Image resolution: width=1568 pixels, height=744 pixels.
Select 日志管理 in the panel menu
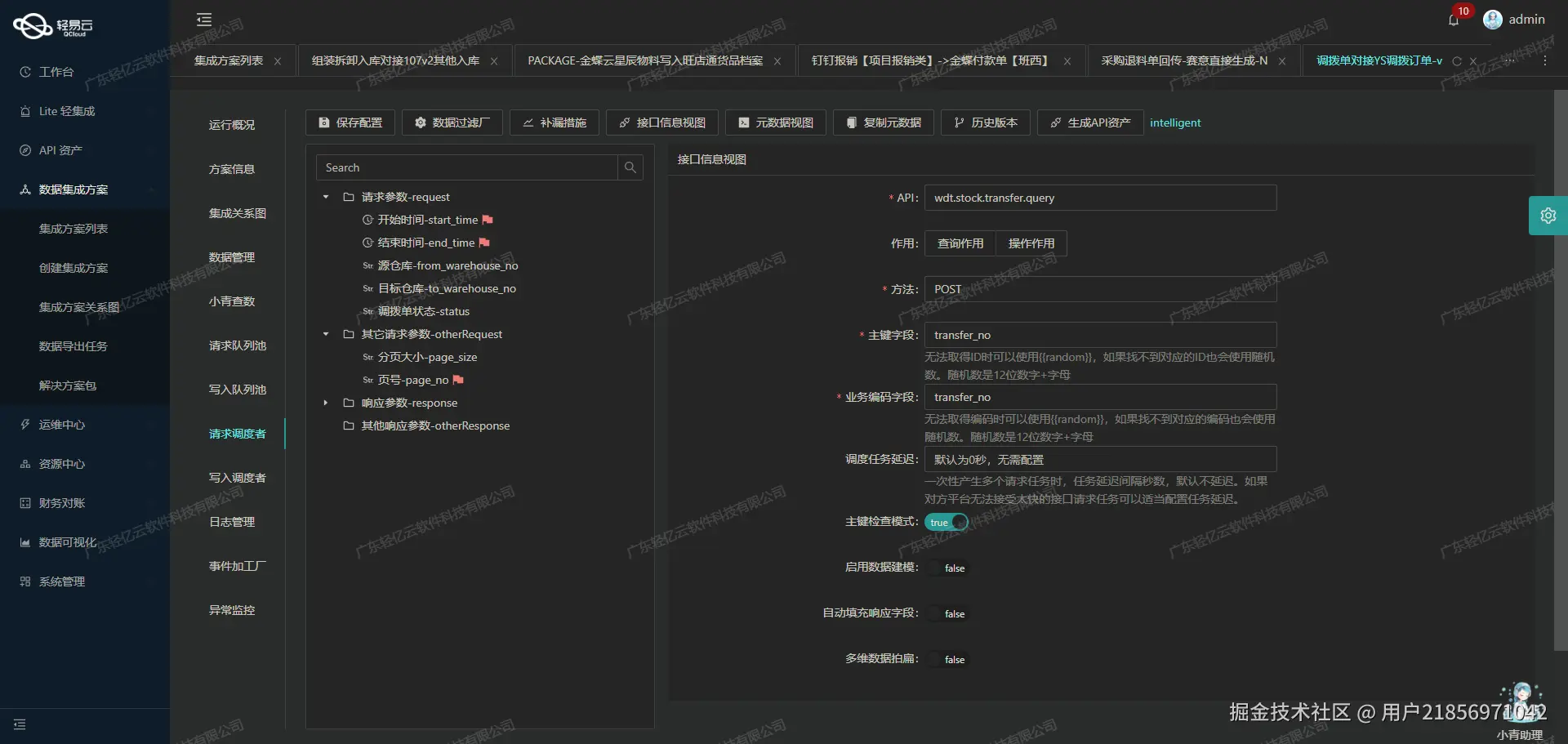231,522
